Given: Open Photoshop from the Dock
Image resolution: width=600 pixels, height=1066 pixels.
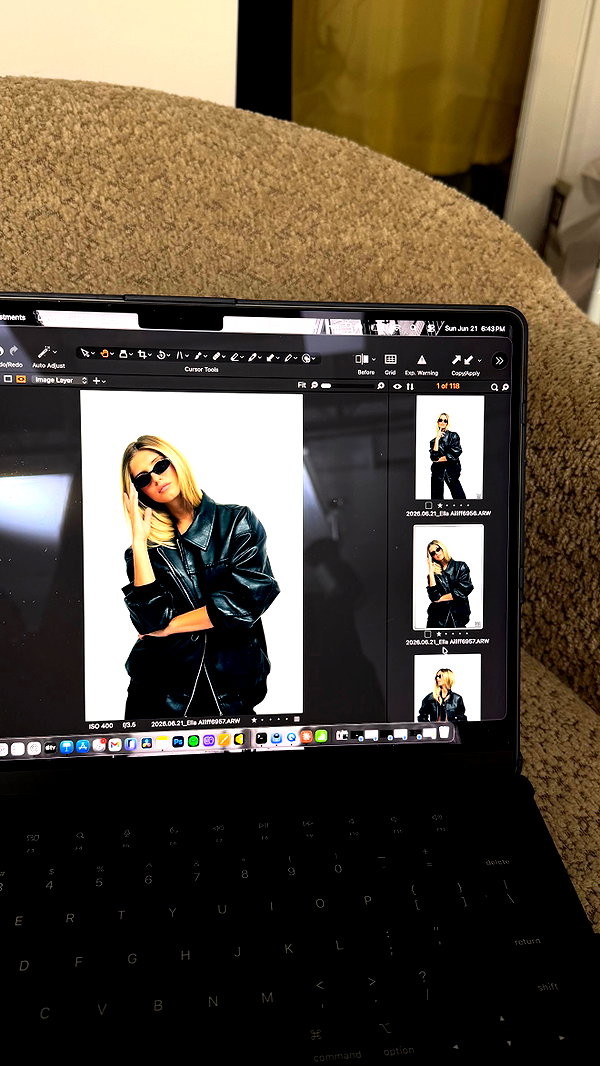Looking at the screenshot, I should pyautogui.click(x=178, y=741).
